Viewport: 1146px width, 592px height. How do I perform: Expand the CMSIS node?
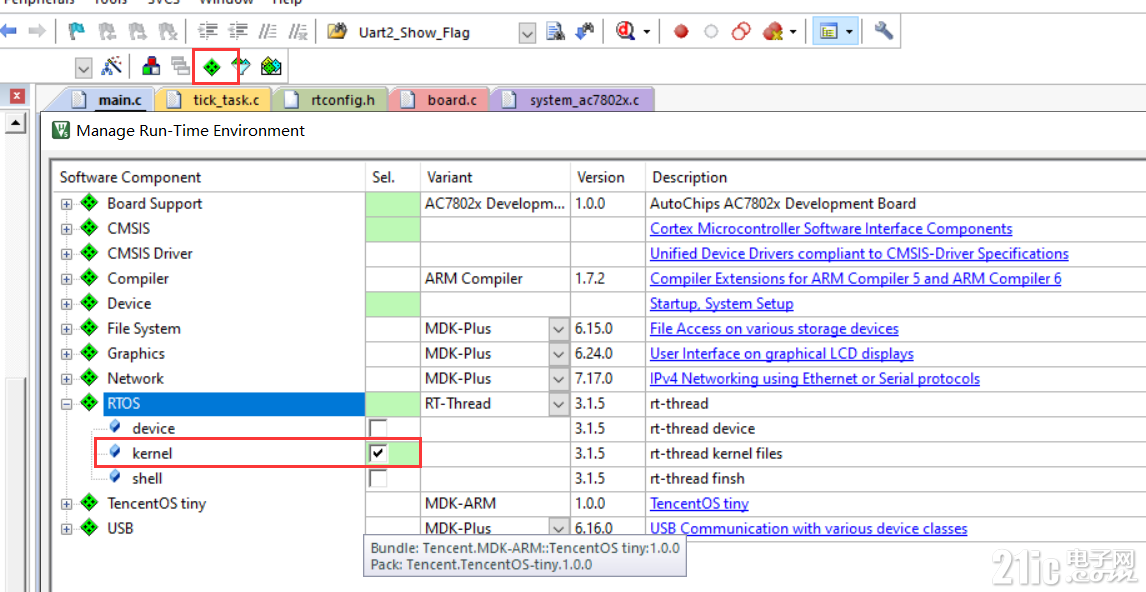[67, 229]
